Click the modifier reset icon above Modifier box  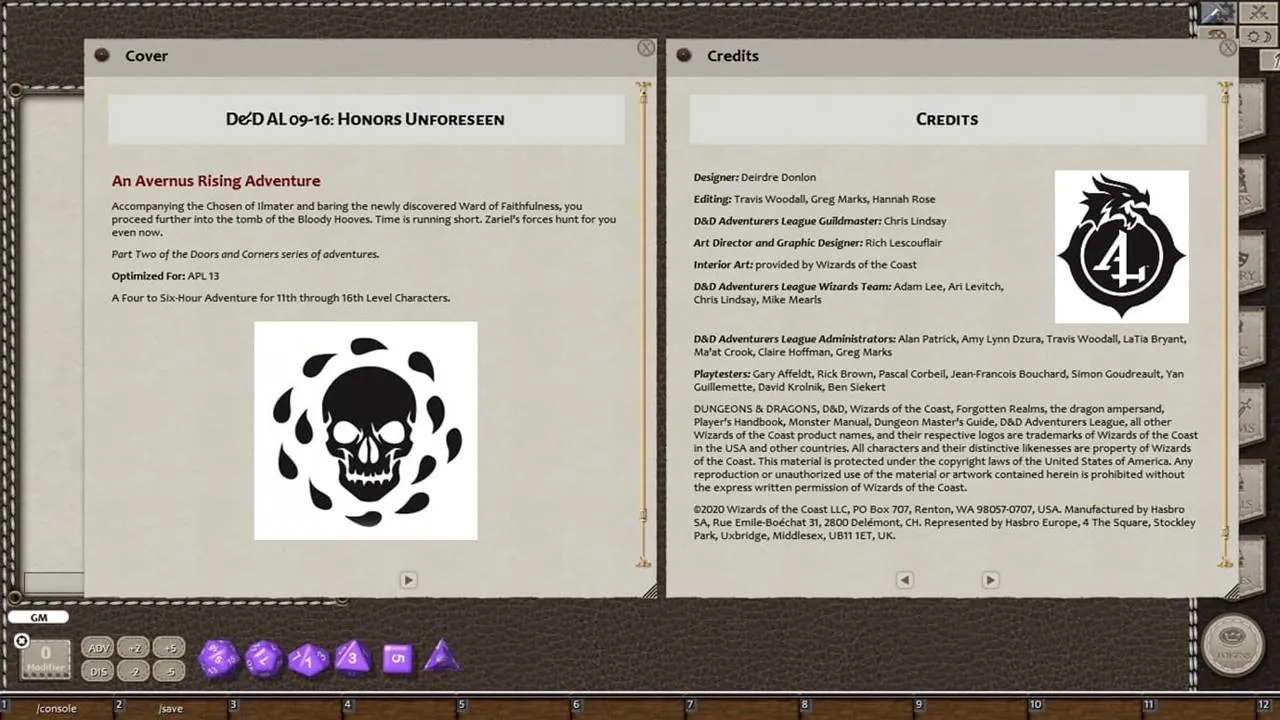(22, 640)
